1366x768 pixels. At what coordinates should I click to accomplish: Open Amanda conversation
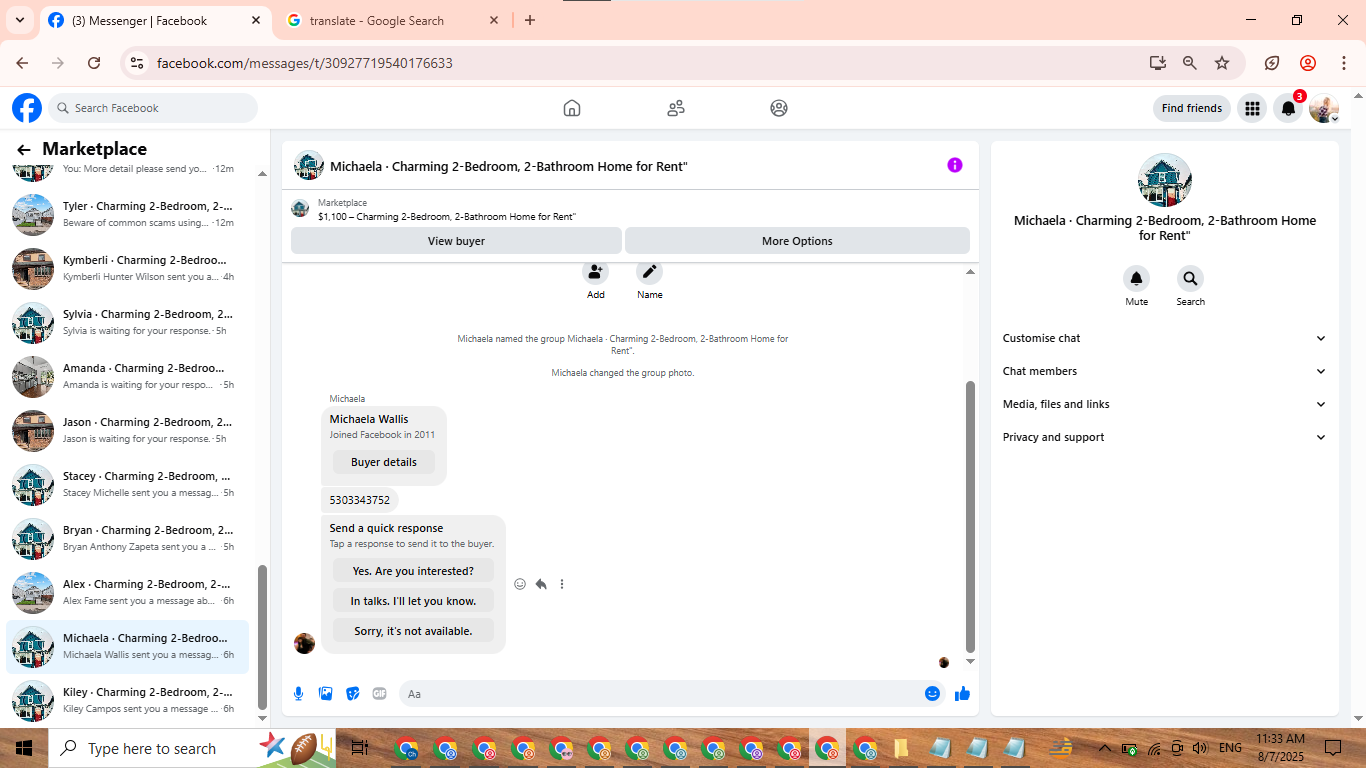(128, 376)
